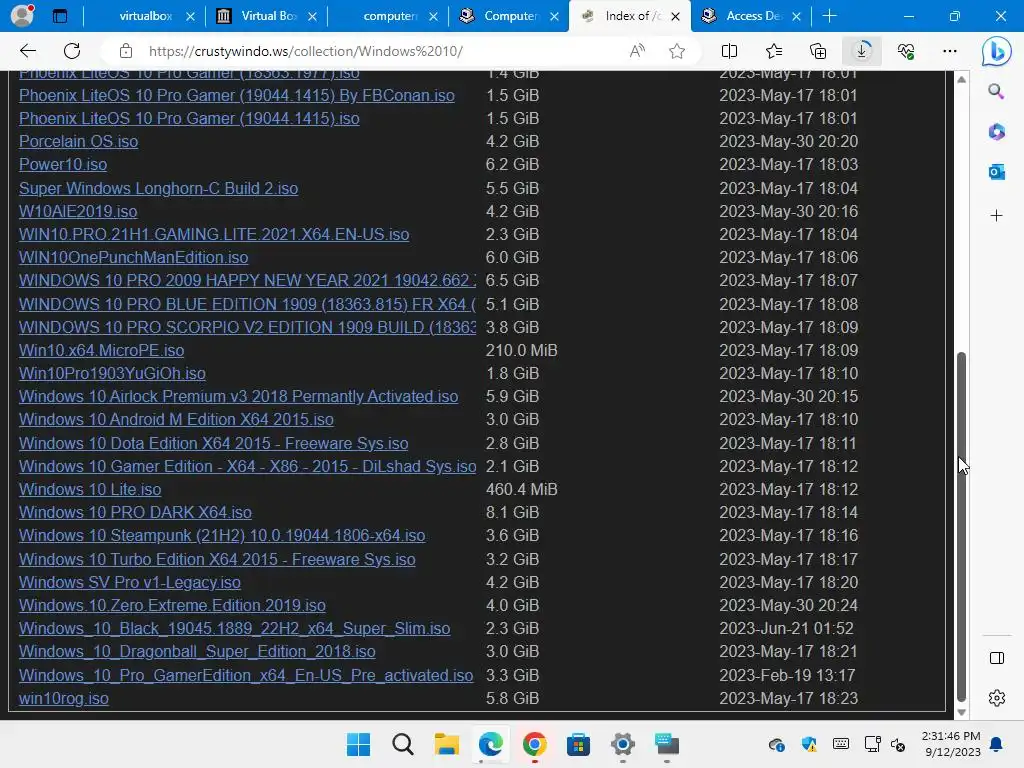The width and height of the screenshot is (1024, 768).
Task: Download Windows 10 Lite.iso
Action: click(90, 489)
